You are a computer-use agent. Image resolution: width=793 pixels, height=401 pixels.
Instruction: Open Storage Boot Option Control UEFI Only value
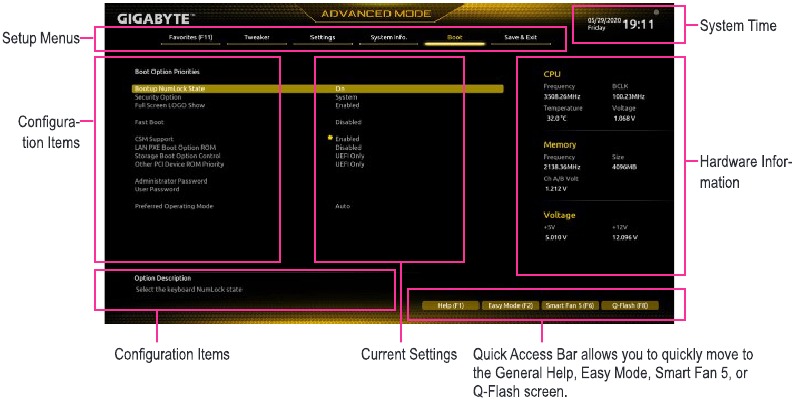[349, 156]
